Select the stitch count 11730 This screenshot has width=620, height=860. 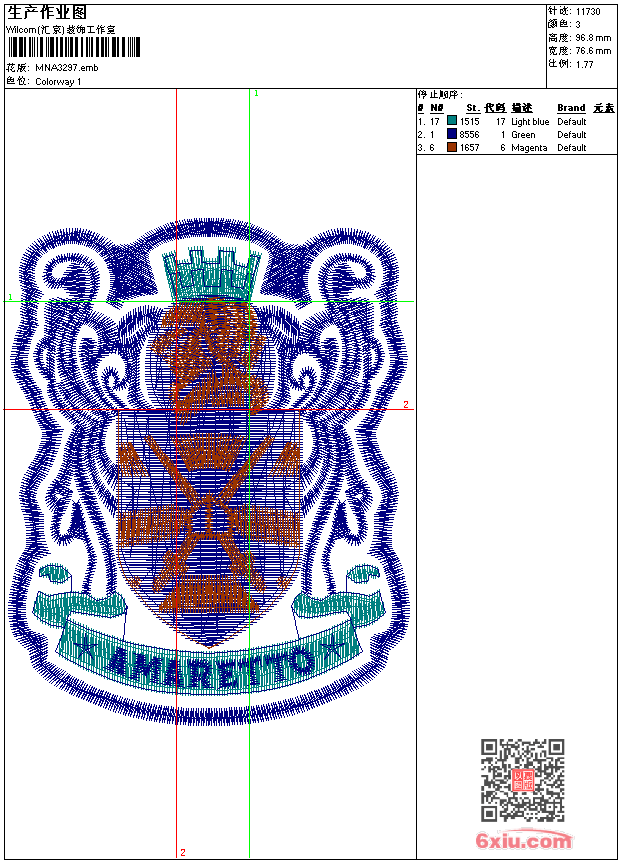coord(588,12)
